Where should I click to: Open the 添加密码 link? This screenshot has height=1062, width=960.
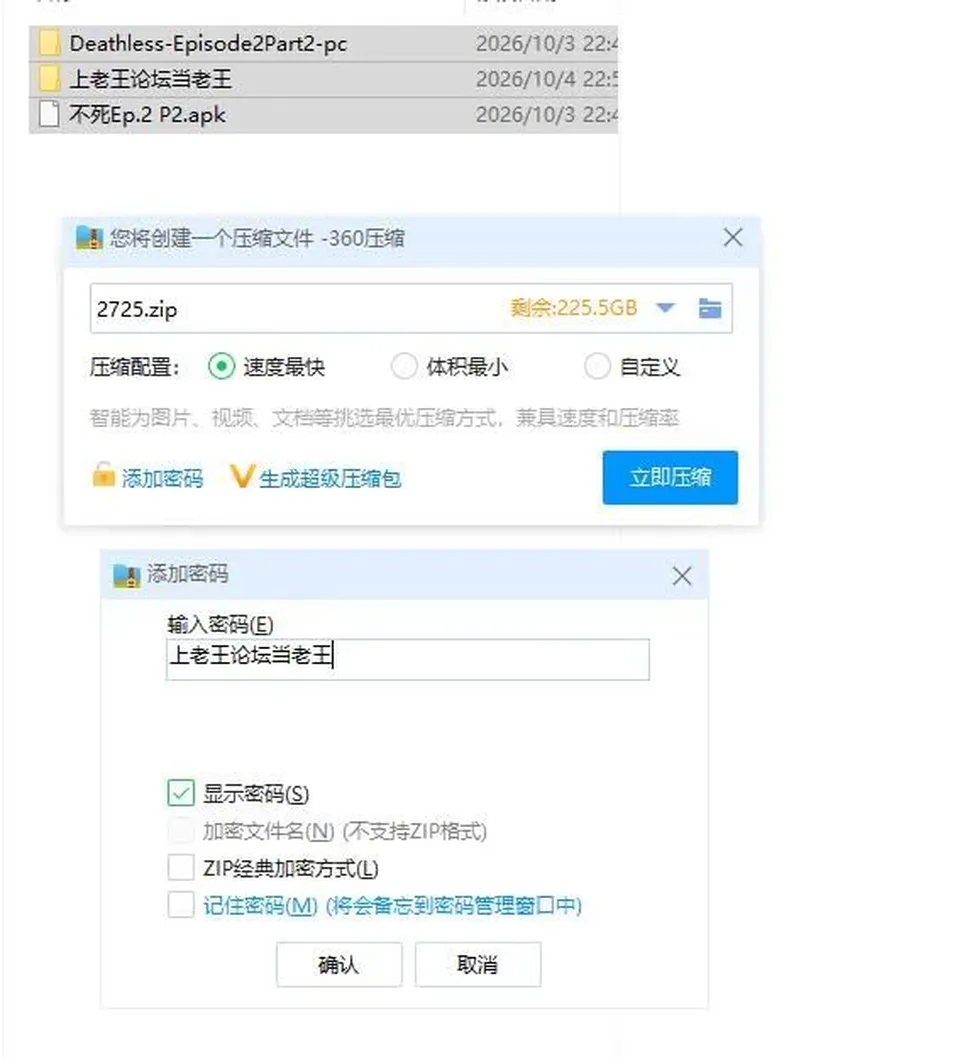163,478
